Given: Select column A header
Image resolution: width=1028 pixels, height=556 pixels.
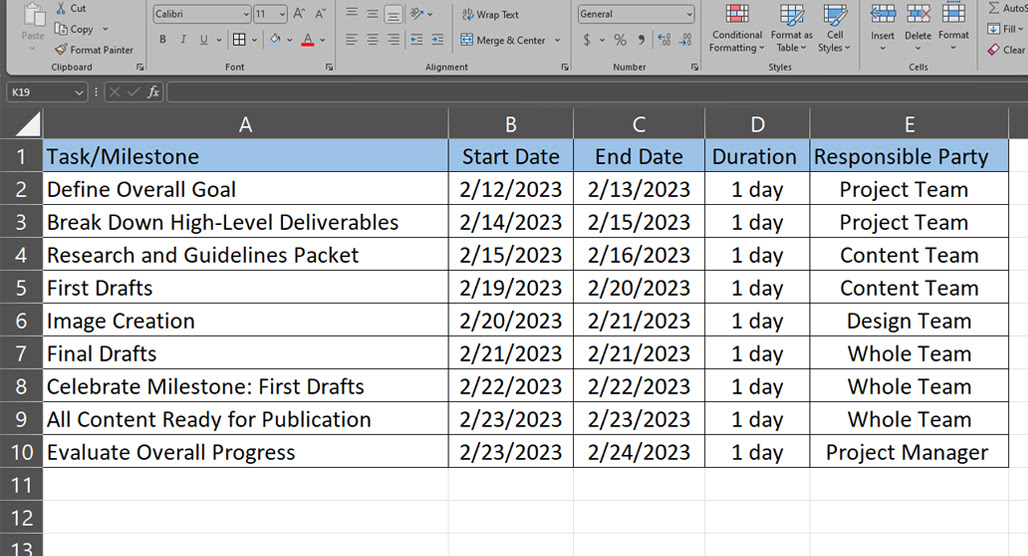Looking at the screenshot, I should point(246,124).
